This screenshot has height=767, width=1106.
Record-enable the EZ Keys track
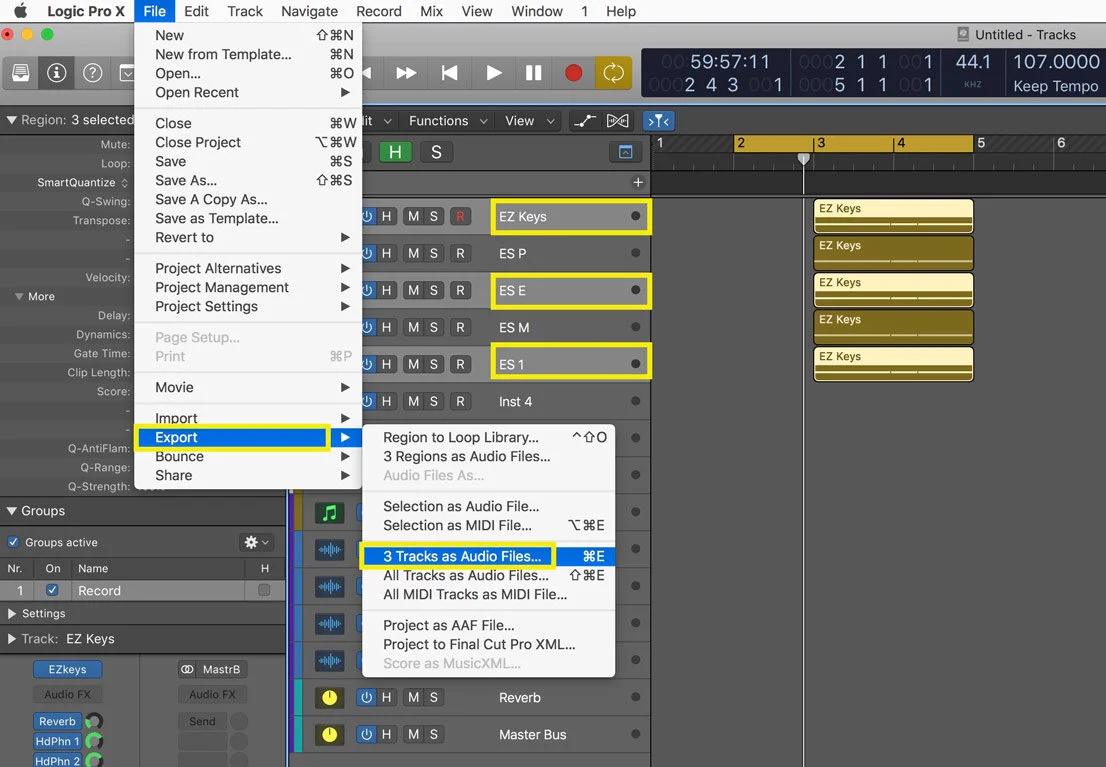tap(460, 217)
